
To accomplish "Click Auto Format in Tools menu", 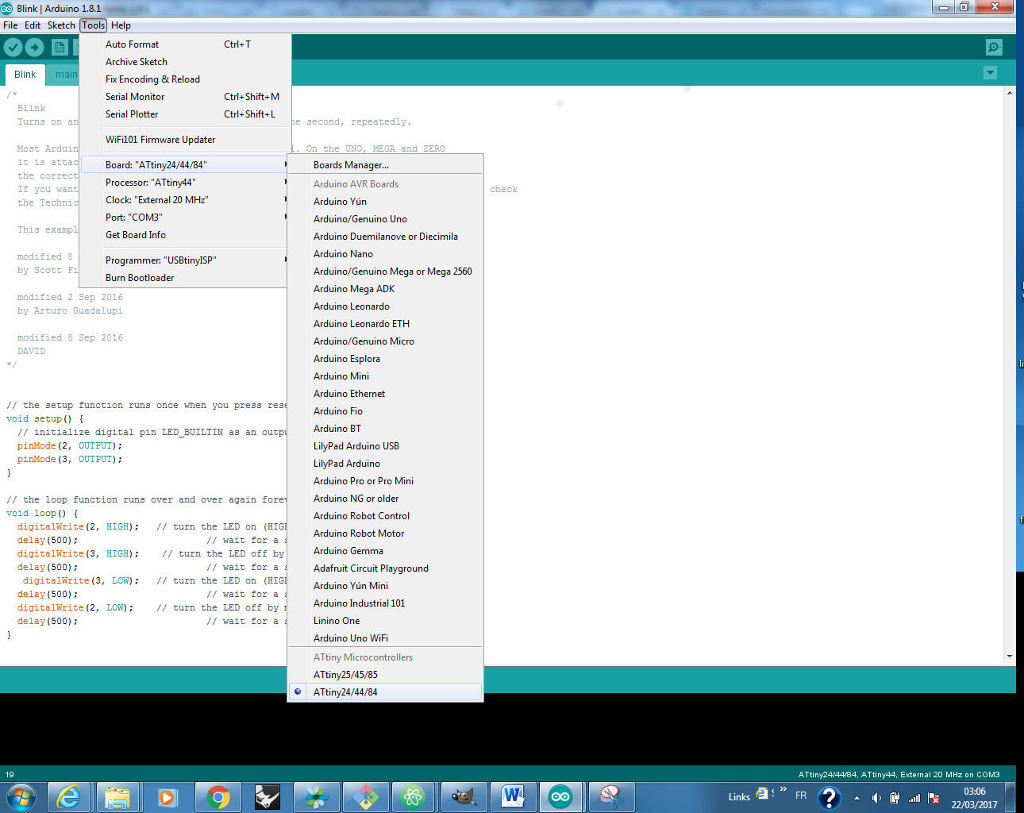I will [x=184, y=44].
